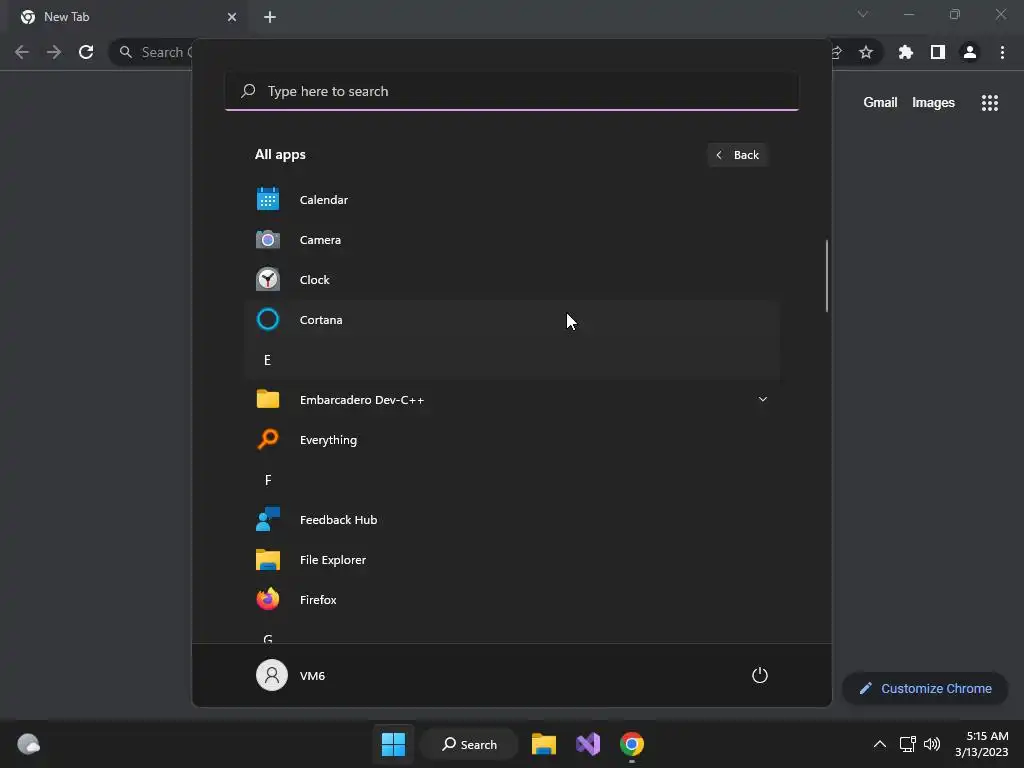
Task: Launch Cortana via its ring icon
Action: pyautogui.click(x=268, y=319)
